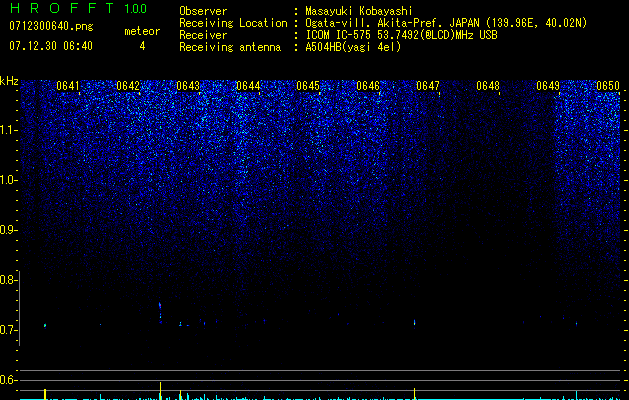Click the 0.6 frequency axis label
Viewport: 629px width, 400px height.
(x=7, y=380)
